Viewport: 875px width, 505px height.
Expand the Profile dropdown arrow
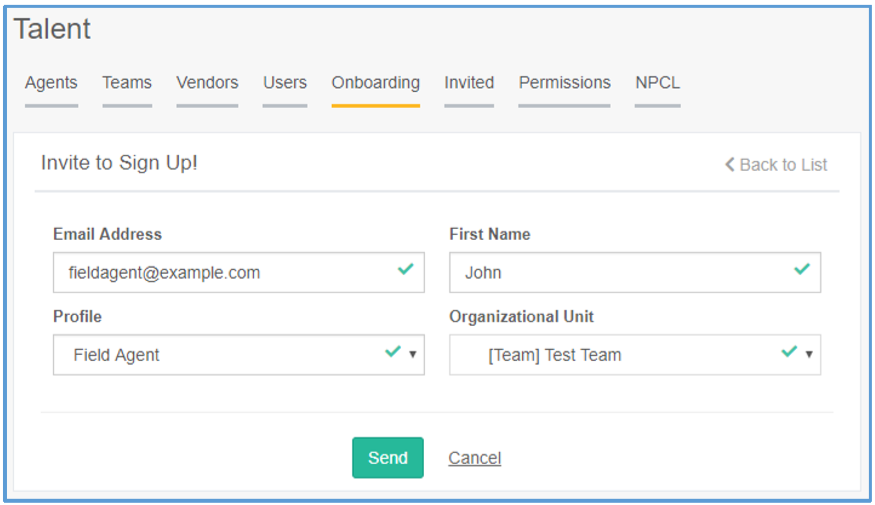tap(413, 354)
